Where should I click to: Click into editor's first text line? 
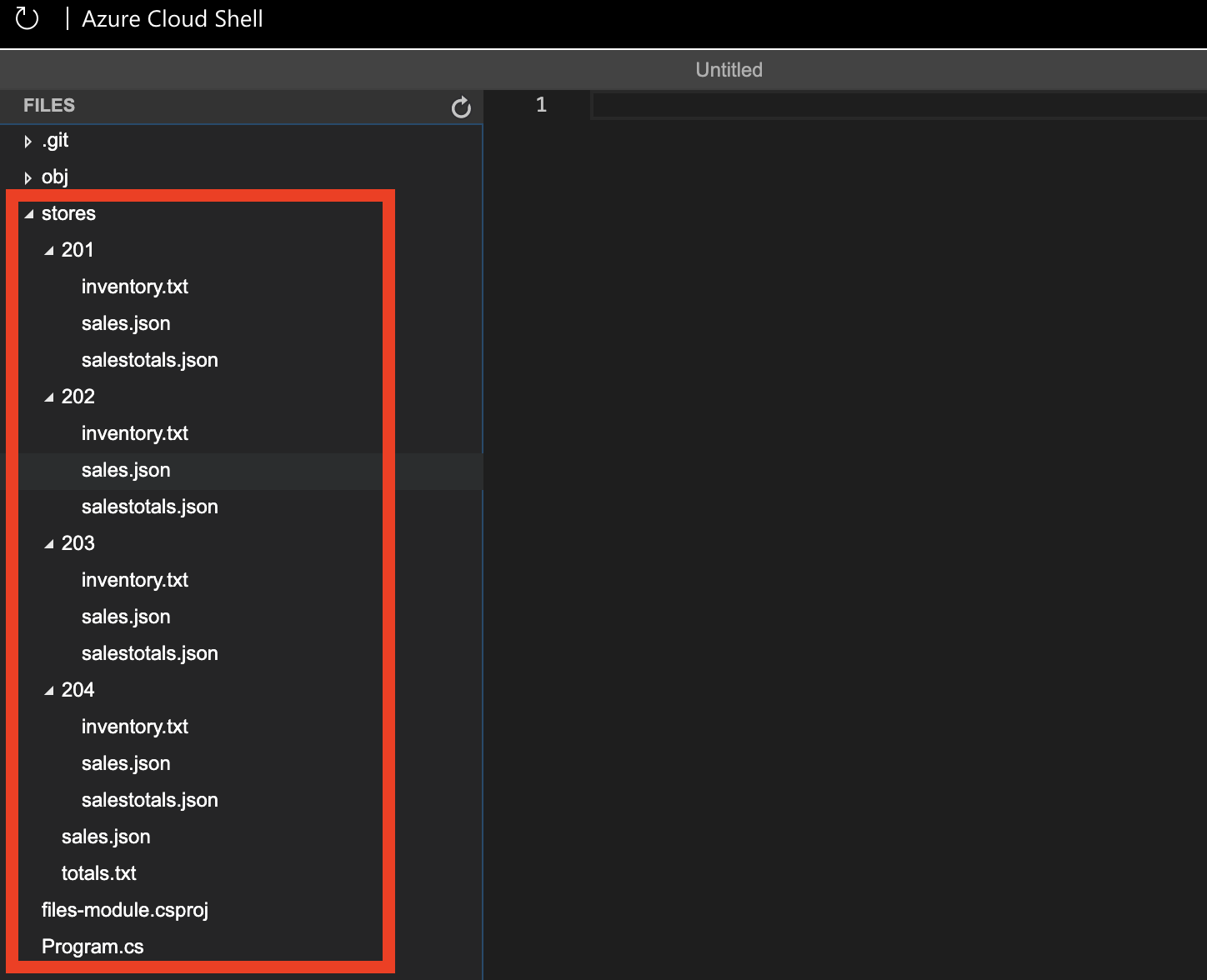click(x=899, y=105)
